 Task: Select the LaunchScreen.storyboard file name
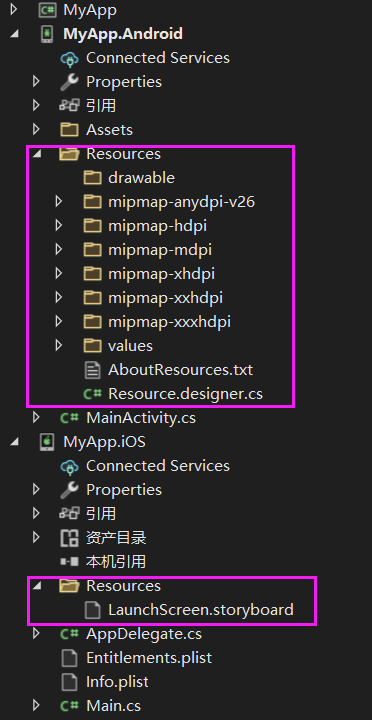(201, 610)
